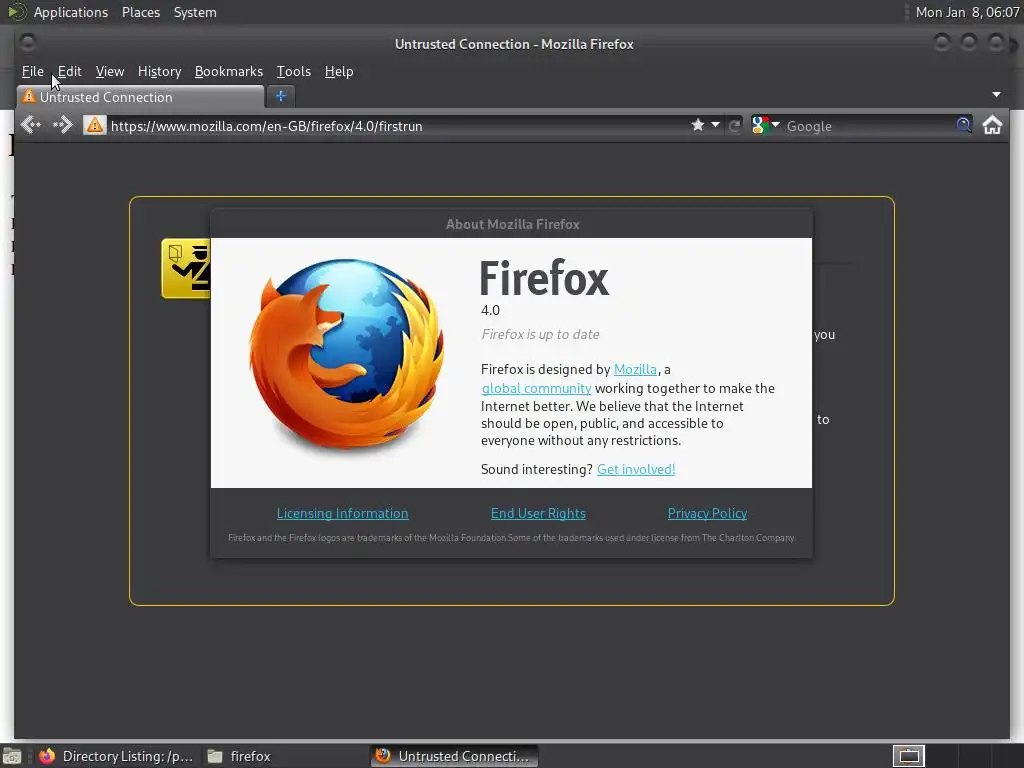
Task: Open the Help menu
Action: 339,71
